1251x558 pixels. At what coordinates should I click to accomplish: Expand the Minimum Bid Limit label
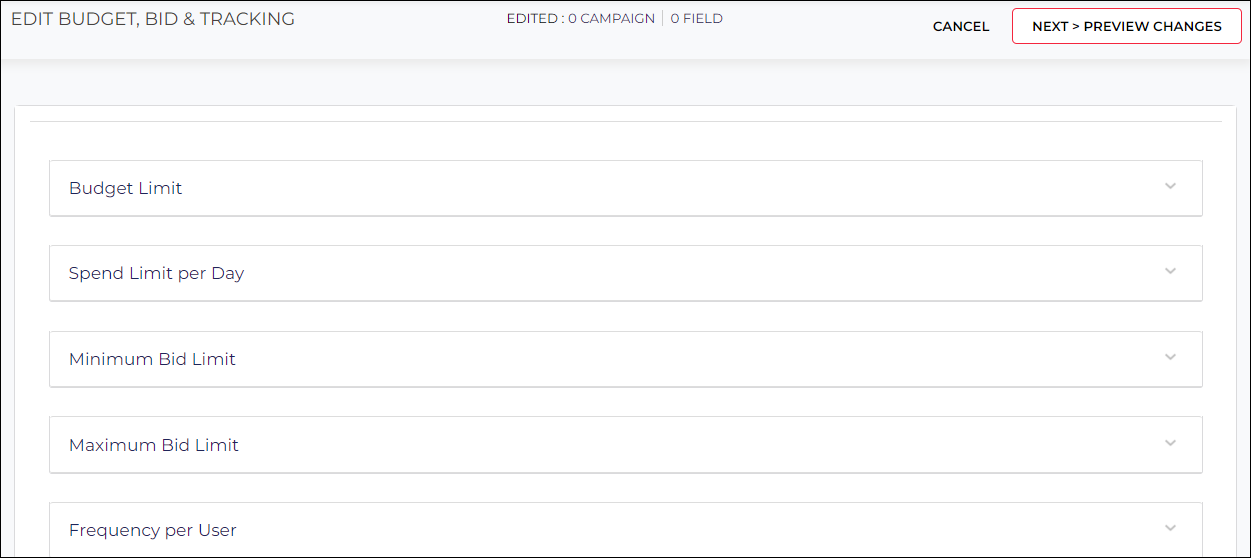click(152, 359)
